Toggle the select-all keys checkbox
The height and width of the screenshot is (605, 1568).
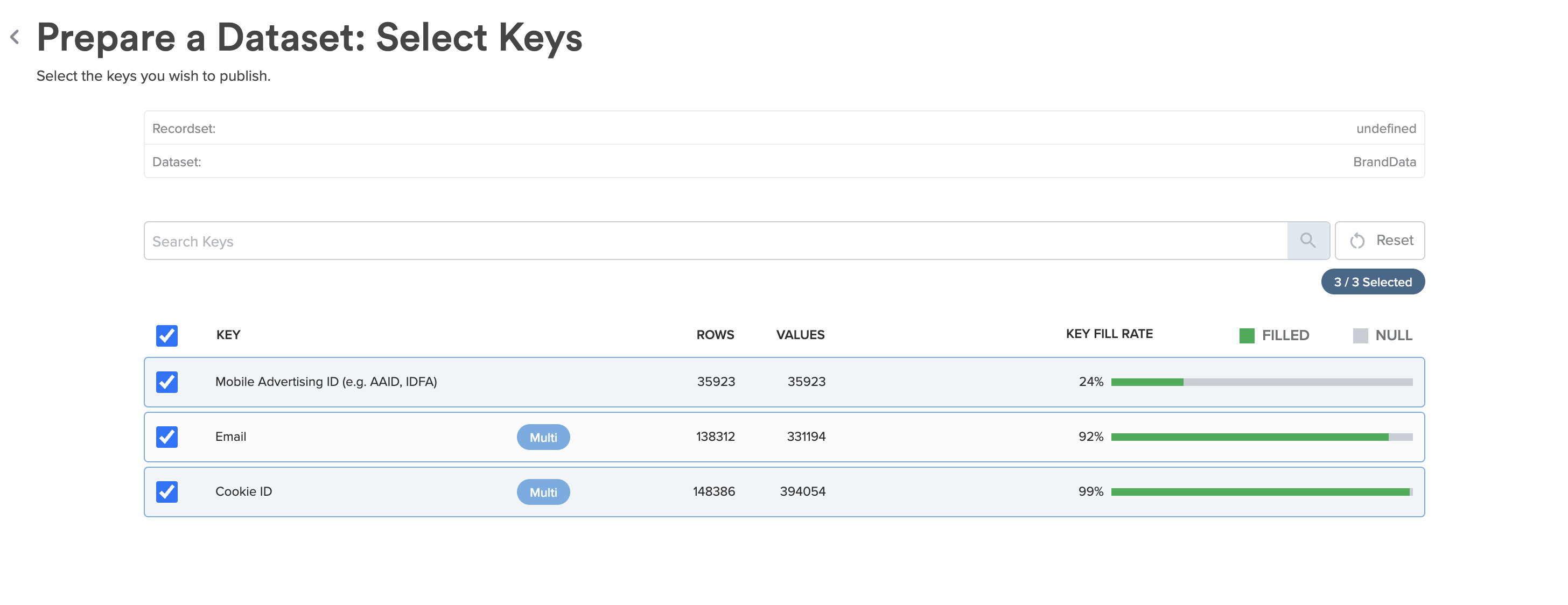167,335
